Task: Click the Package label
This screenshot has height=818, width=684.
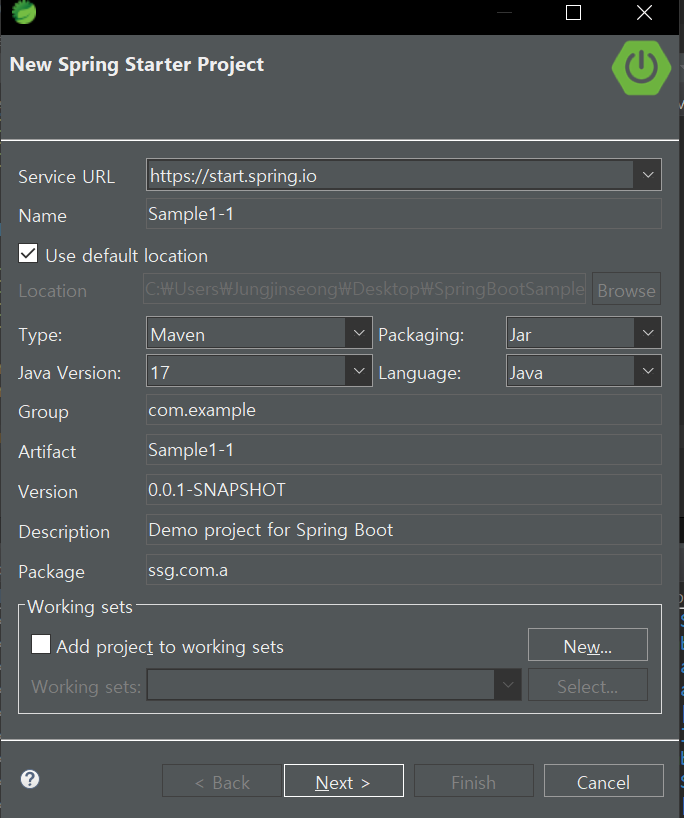Action: 51,572
